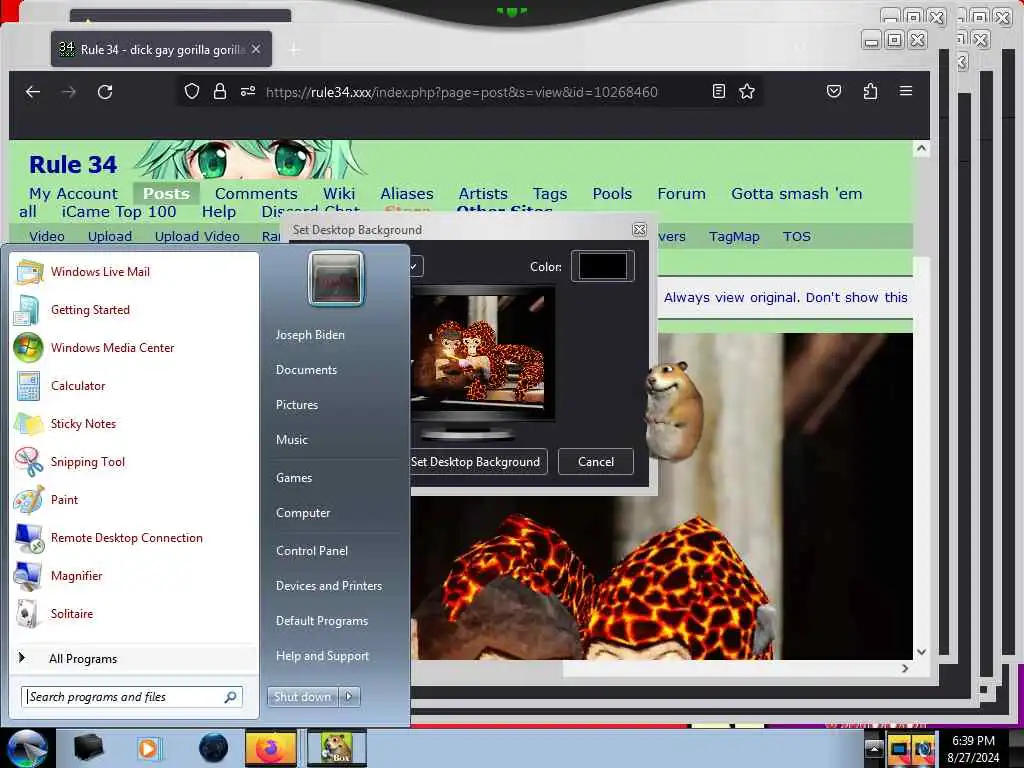Open Firefox from the taskbar
The image size is (1024, 768).
270,748
